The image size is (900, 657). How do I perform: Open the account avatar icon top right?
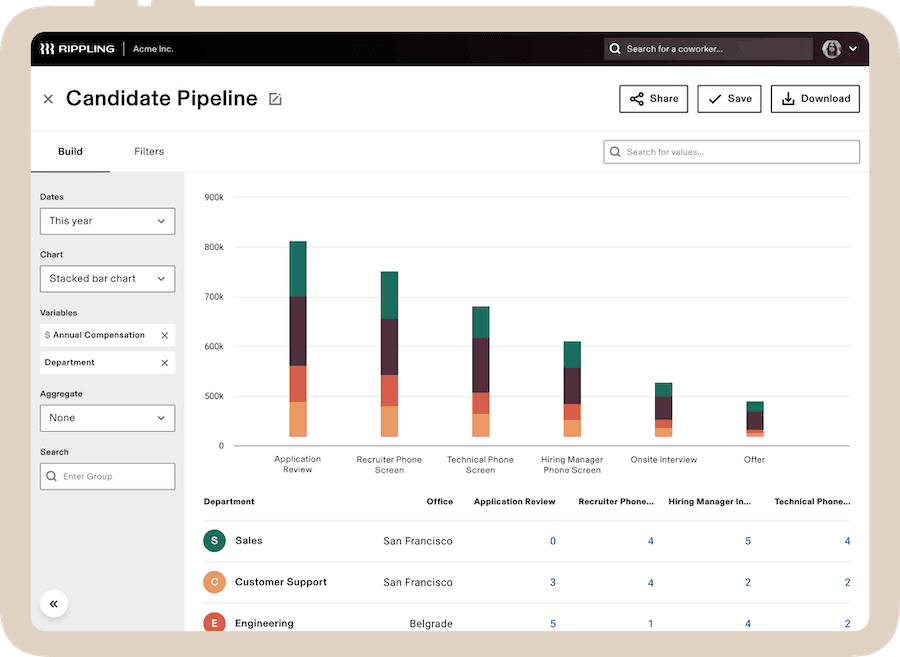pos(832,48)
